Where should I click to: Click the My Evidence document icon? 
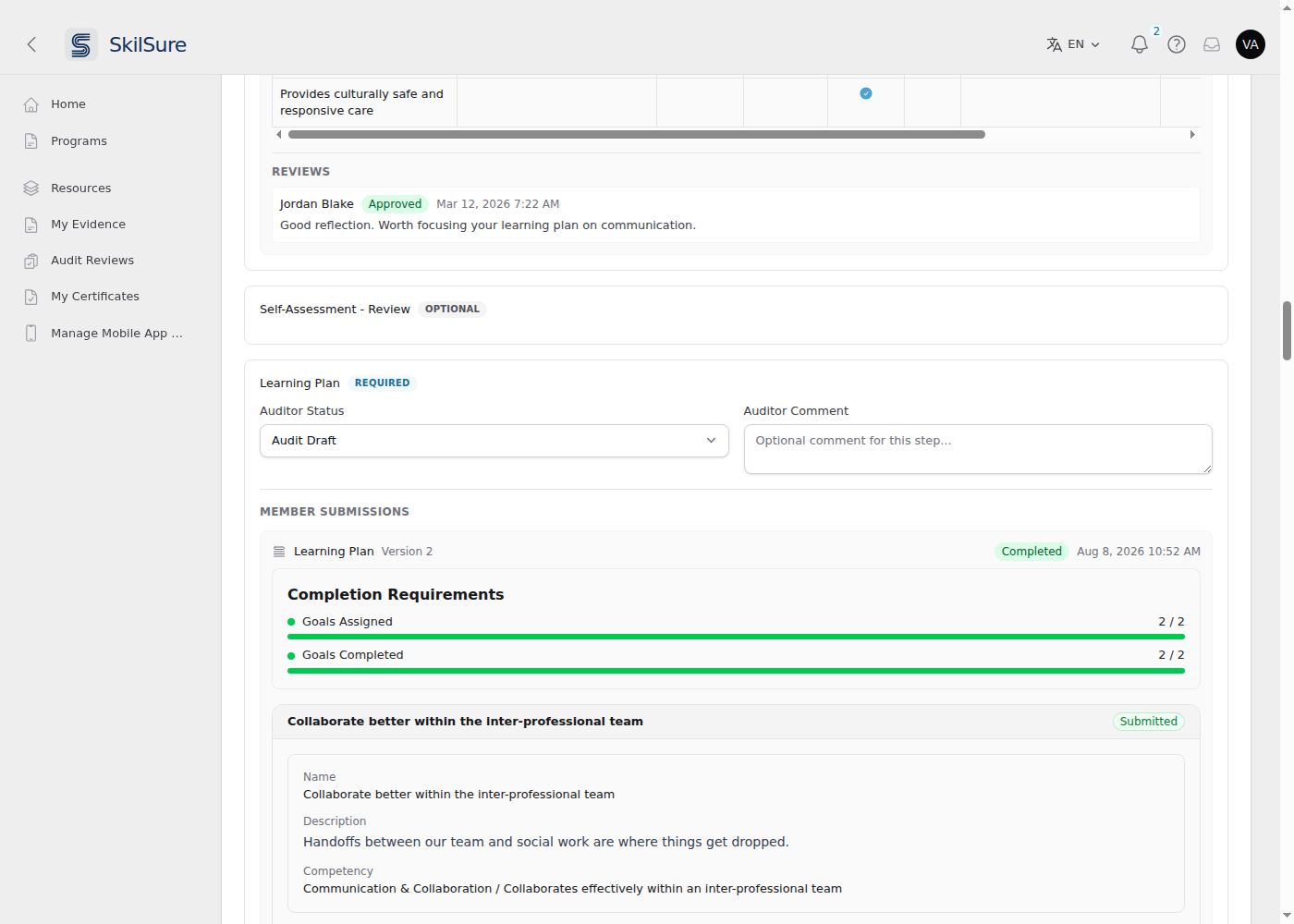pyautogui.click(x=31, y=225)
